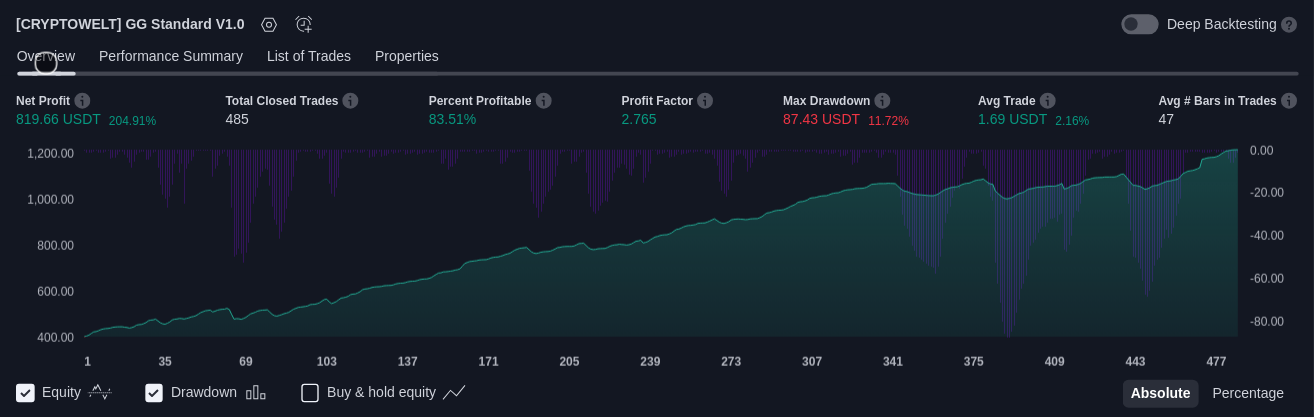Click Avg Trade info icon
This screenshot has width=1314, height=417.
click(x=1047, y=101)
